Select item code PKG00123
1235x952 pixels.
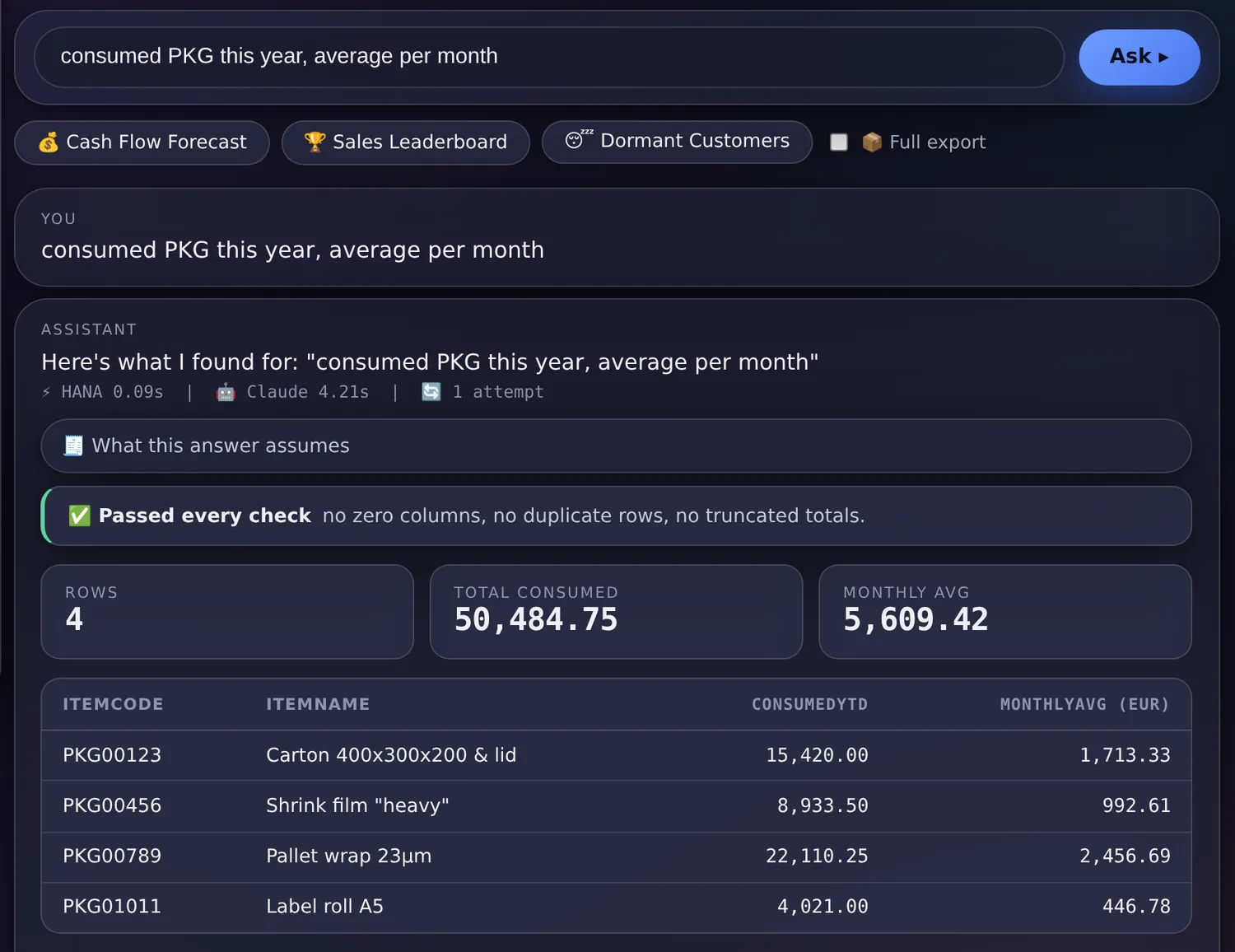click(112, 755)
